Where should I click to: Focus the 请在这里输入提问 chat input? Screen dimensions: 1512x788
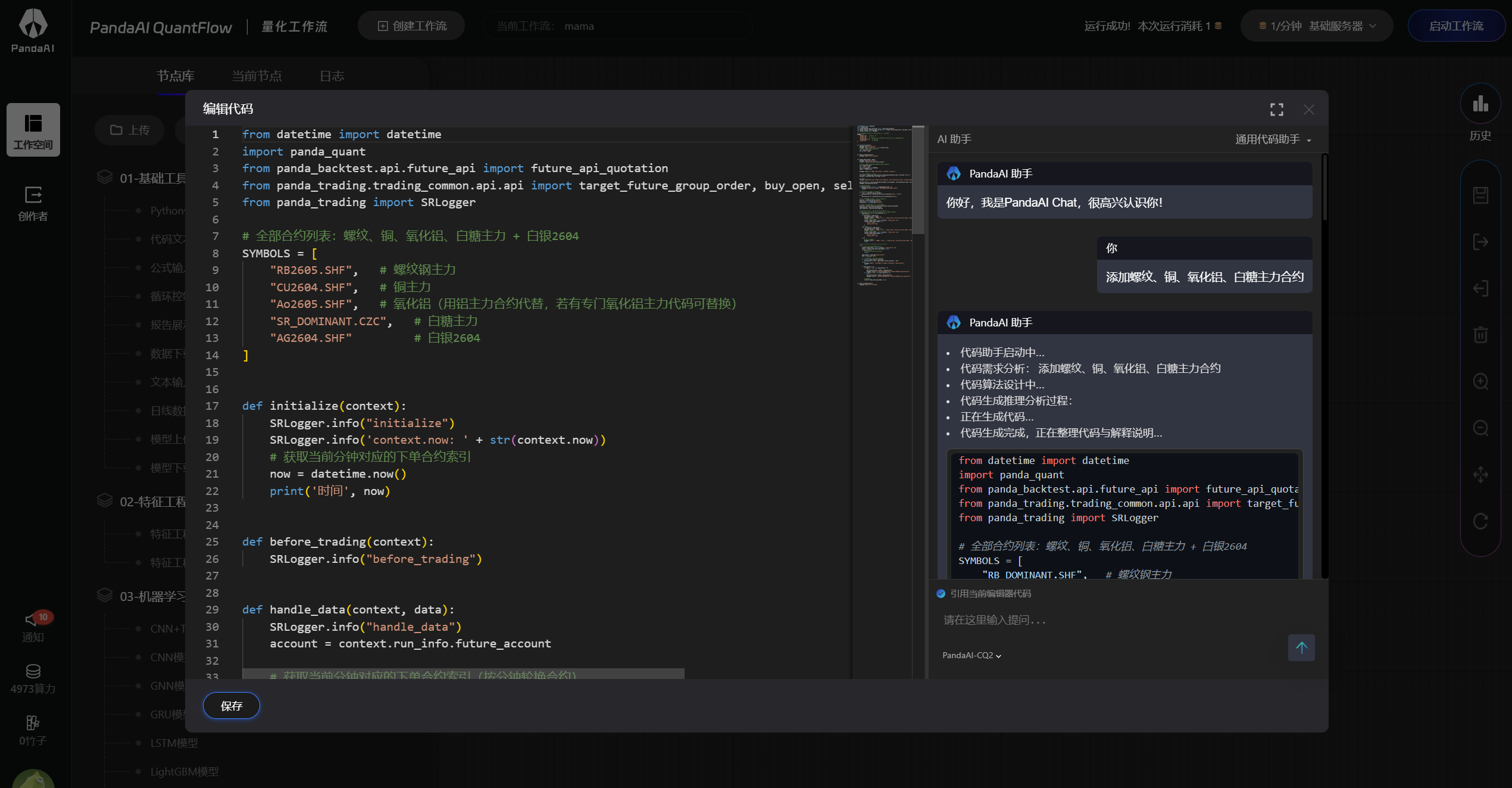click(x=1113, y=620)
